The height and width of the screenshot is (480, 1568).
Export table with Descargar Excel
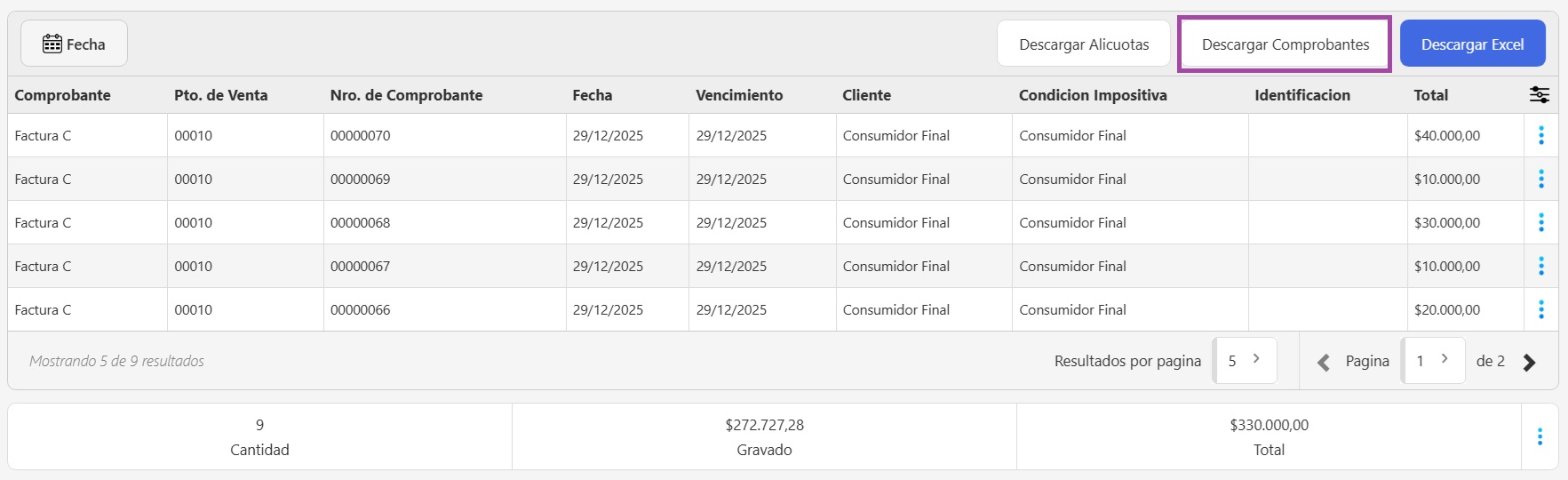pos(1472,44)
